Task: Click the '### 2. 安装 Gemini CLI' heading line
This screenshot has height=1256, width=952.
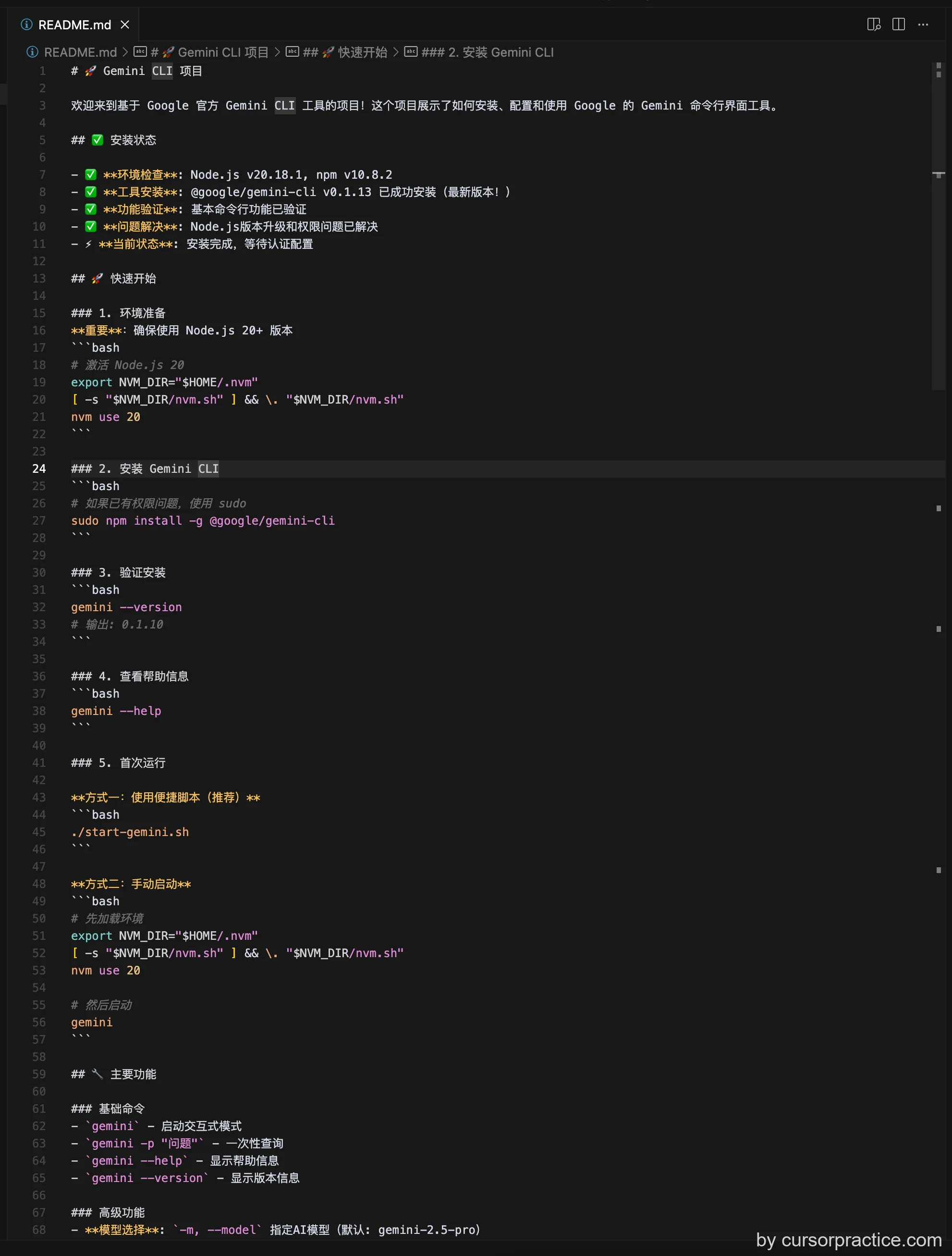Action: click(x=145, y=469)
